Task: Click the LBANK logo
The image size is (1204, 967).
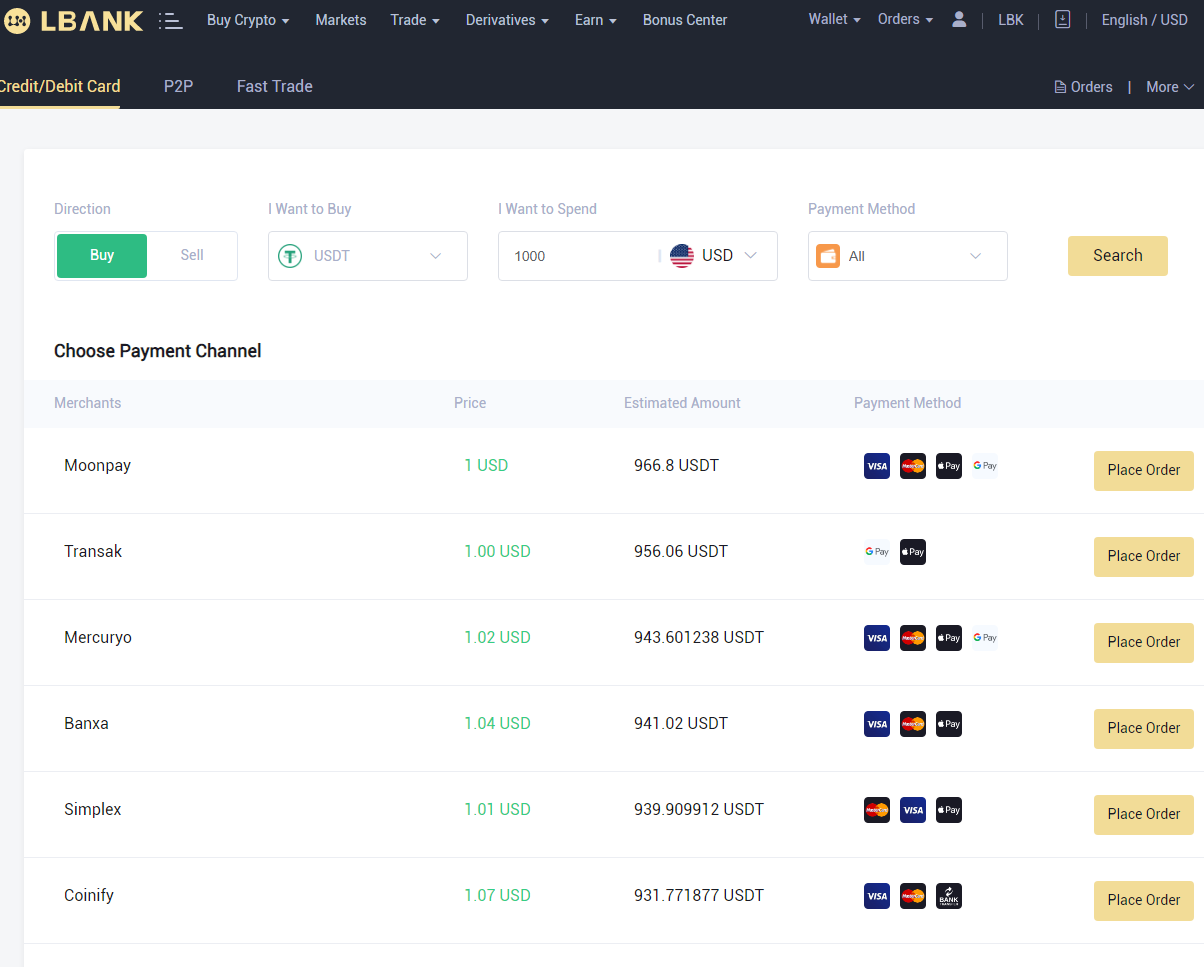Action: click(74, 20)
